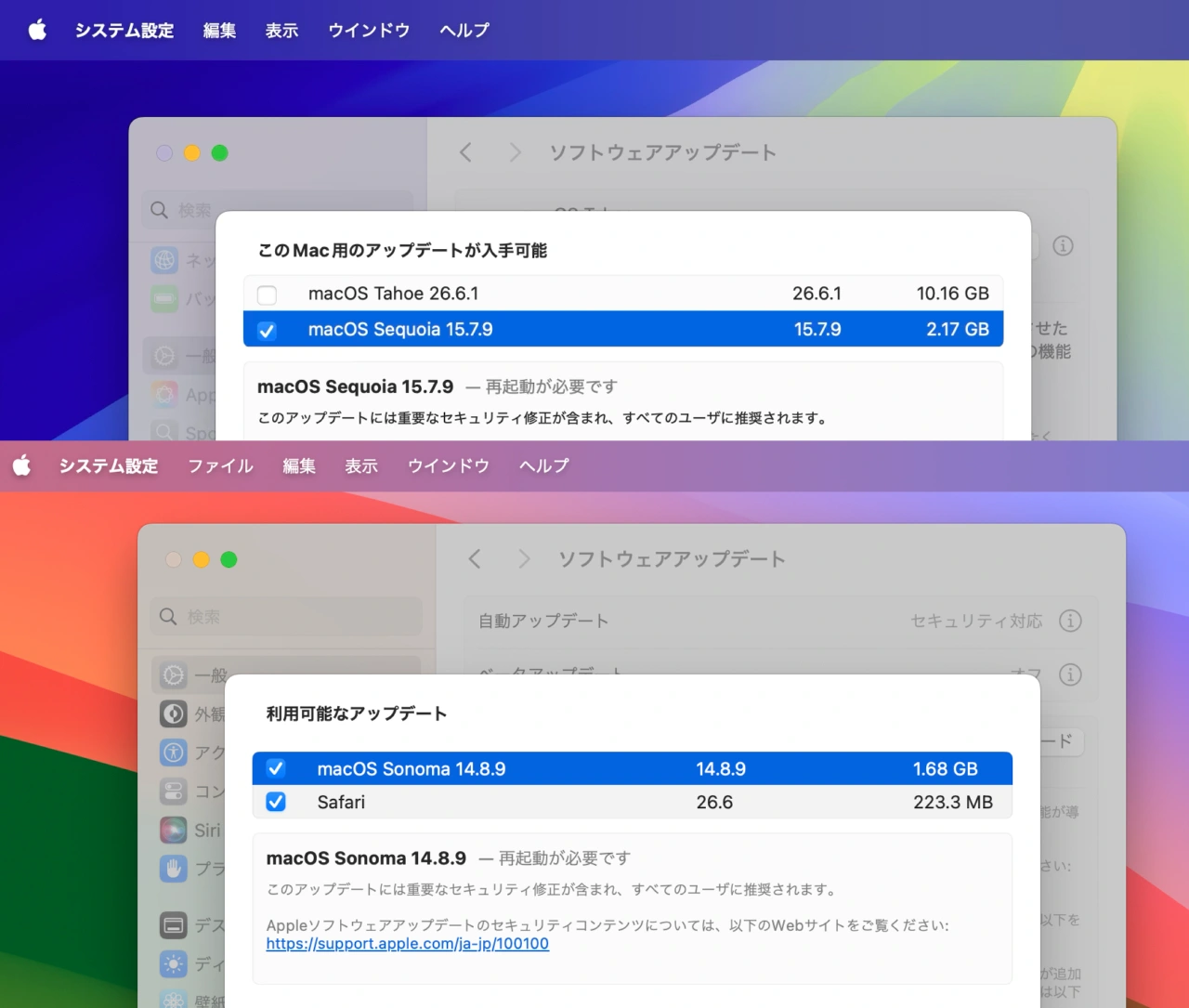Select the macOS Tahoe 26.6.1 row name
The image size is (1189, 1008).
(x=393, y=294)
